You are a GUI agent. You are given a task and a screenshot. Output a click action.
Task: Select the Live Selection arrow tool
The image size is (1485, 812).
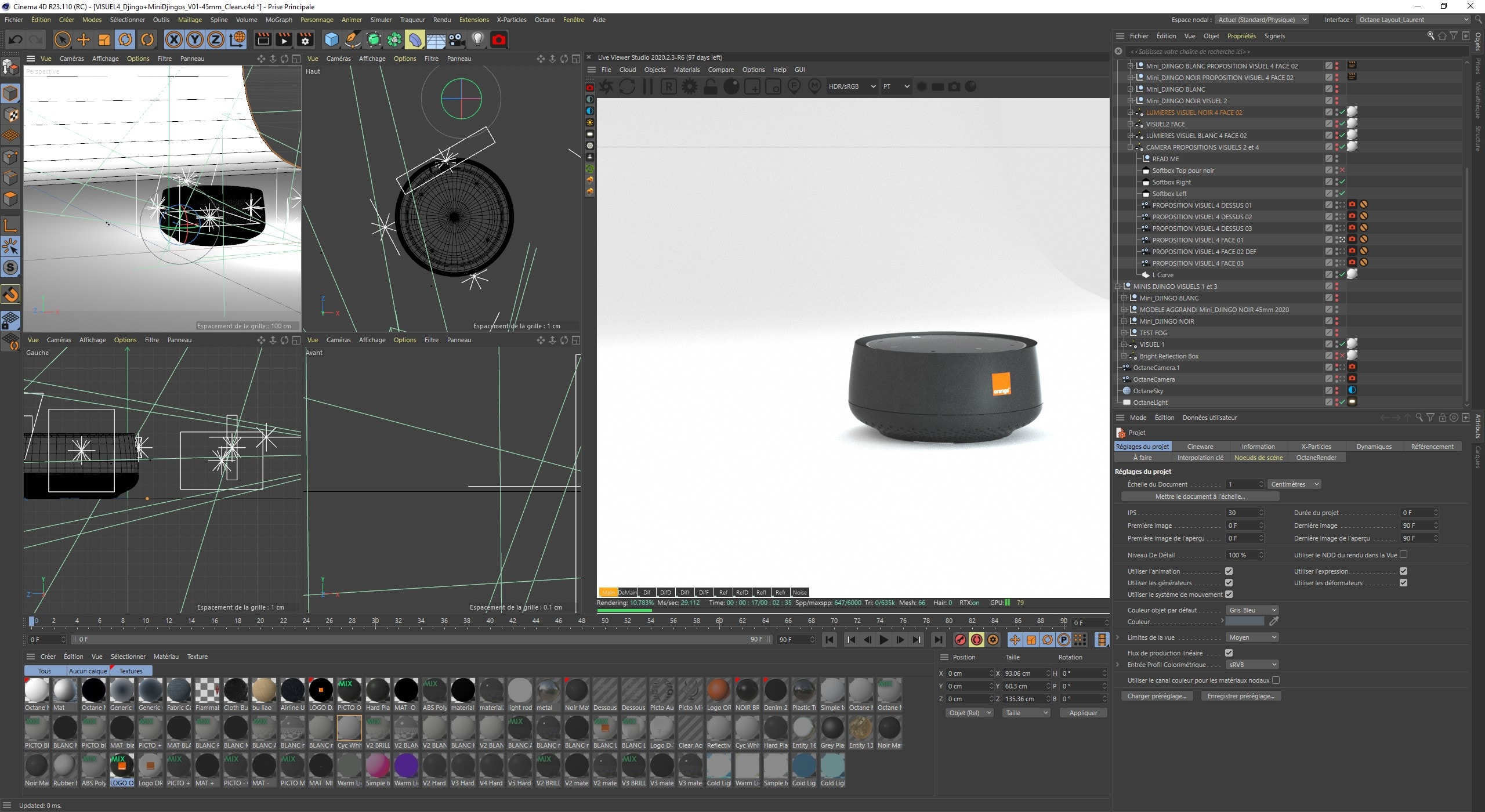pyautogui.click(x=62, y=39)
